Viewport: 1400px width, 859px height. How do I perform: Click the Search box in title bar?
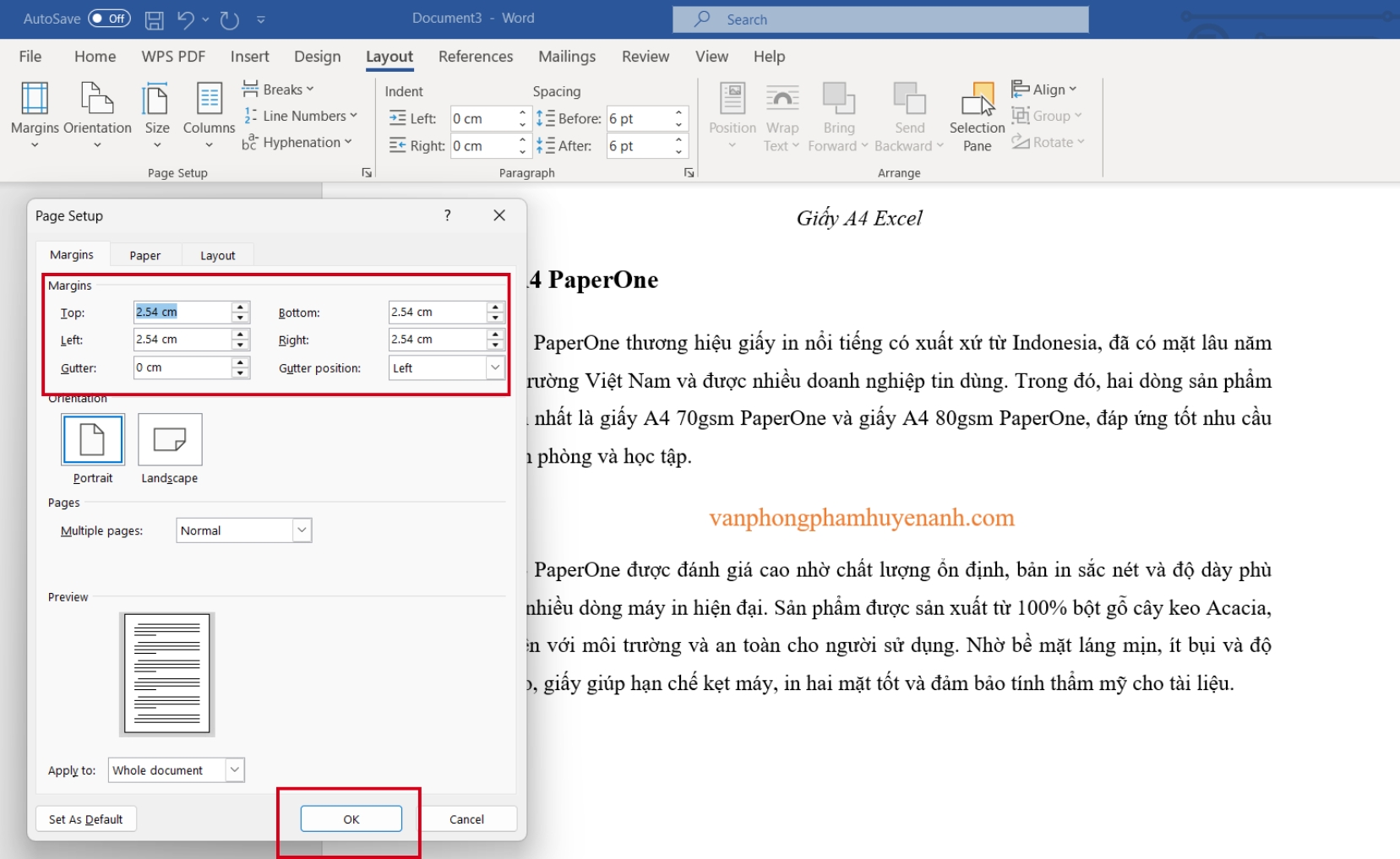[880, 19]
